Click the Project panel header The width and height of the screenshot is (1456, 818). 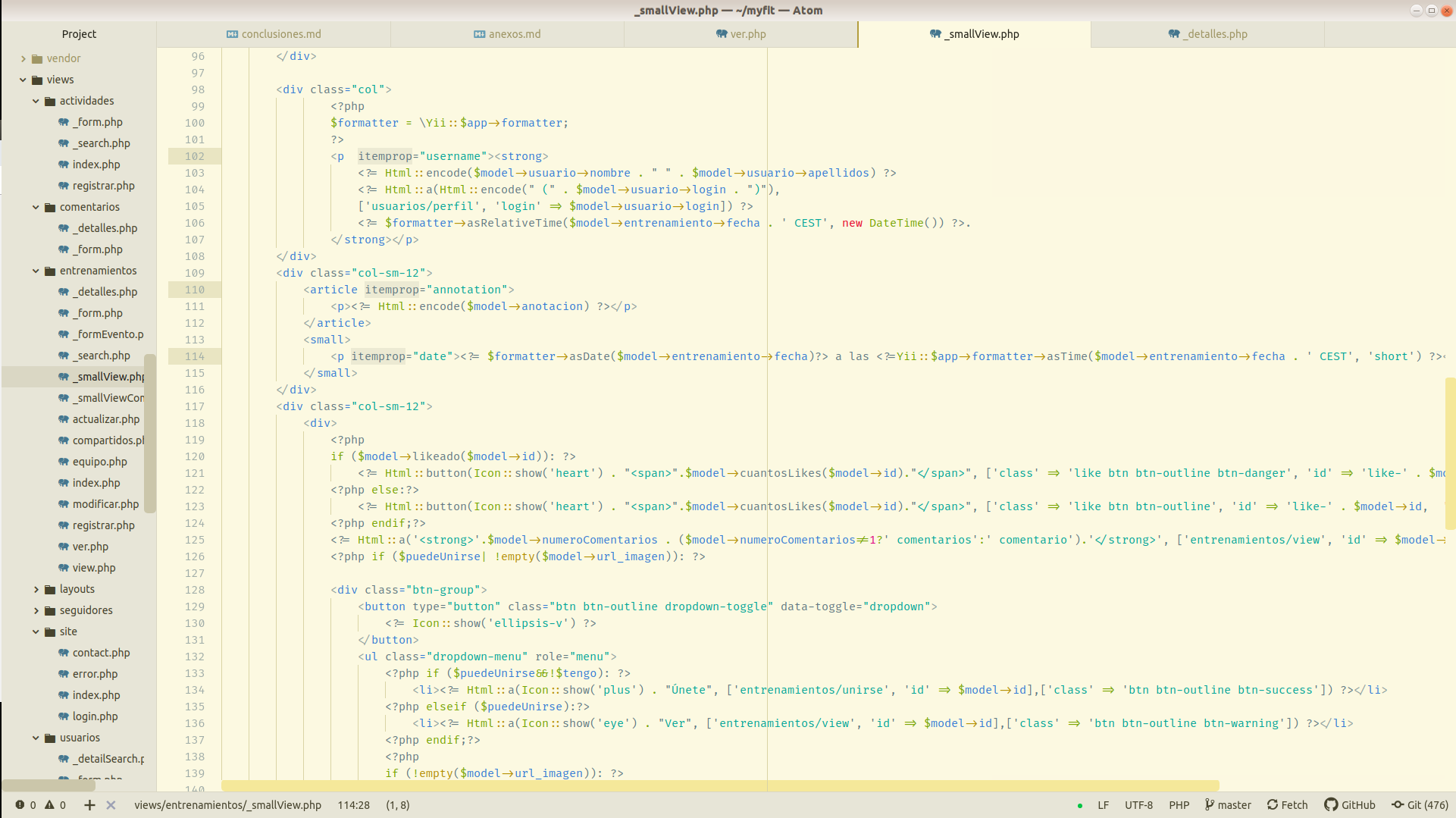coord(79,34)
